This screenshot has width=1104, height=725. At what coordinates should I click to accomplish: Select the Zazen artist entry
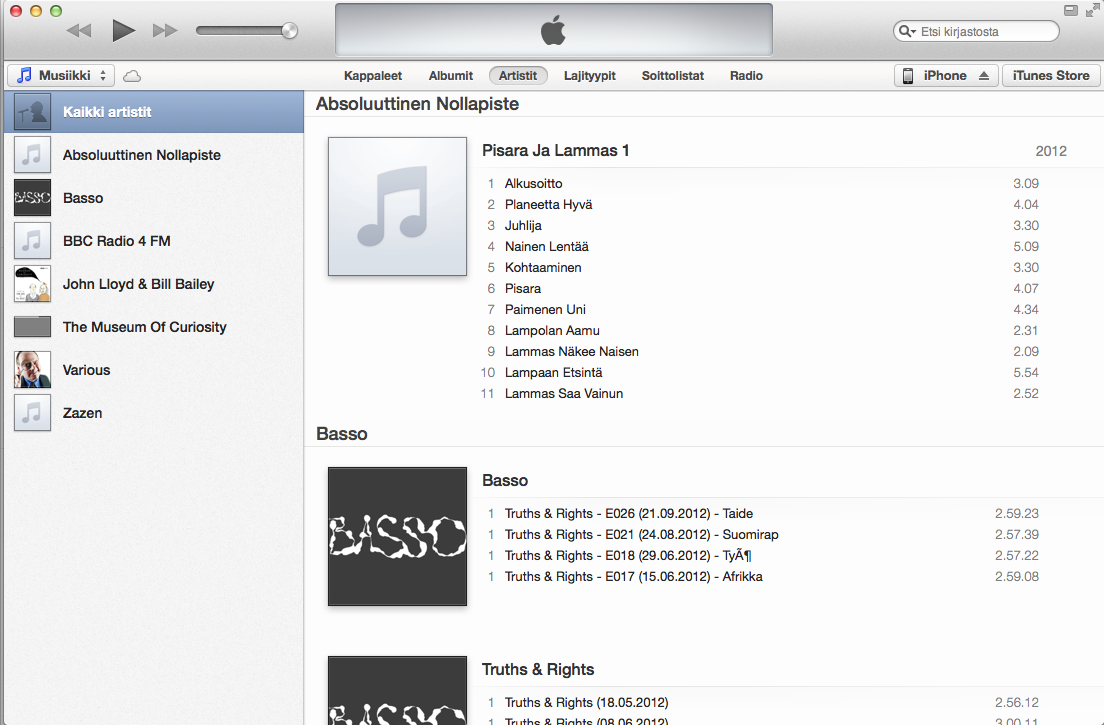[154, 412]
